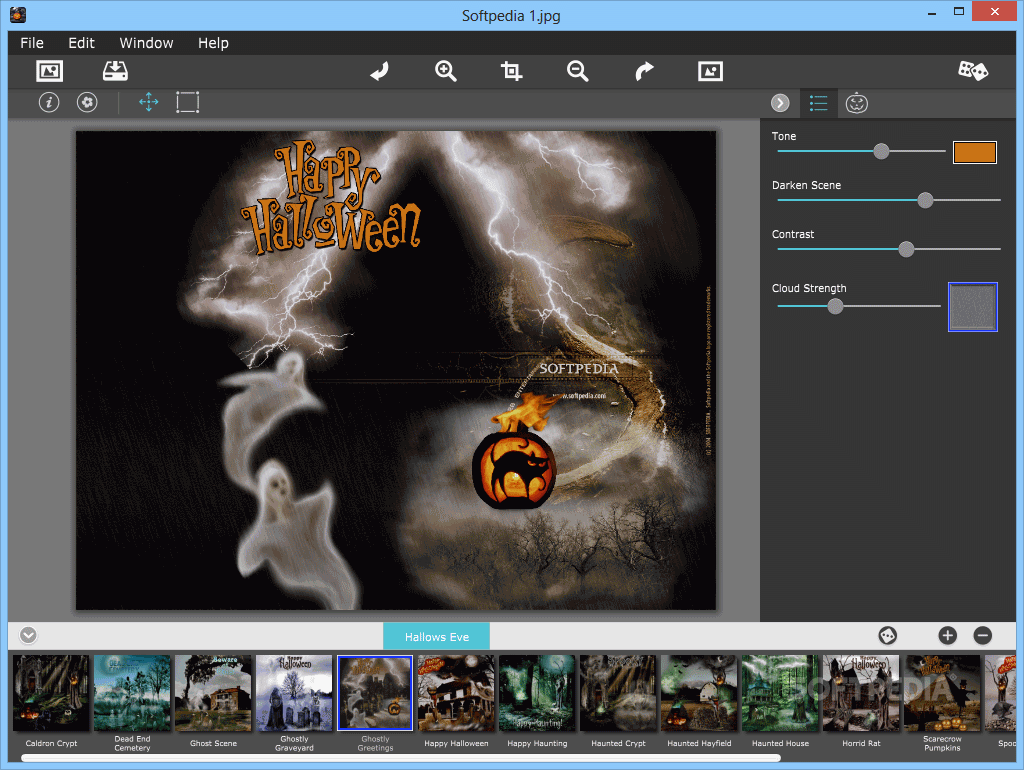Collapse the right panel with chevron

pos(780,103)
